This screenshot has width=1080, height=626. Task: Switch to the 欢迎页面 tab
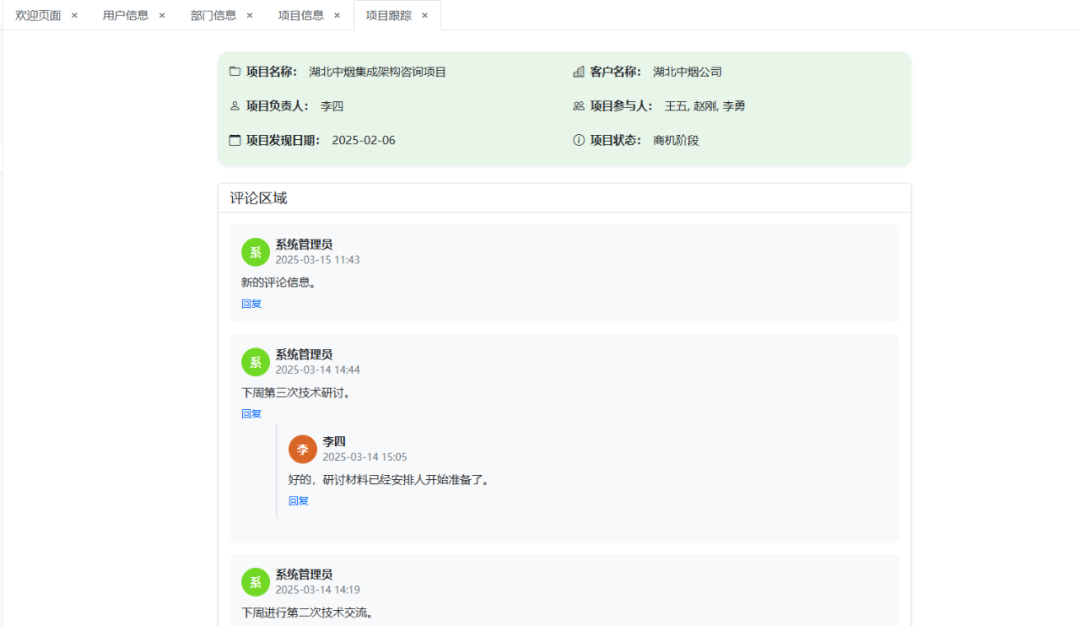[x=36, y=14]
